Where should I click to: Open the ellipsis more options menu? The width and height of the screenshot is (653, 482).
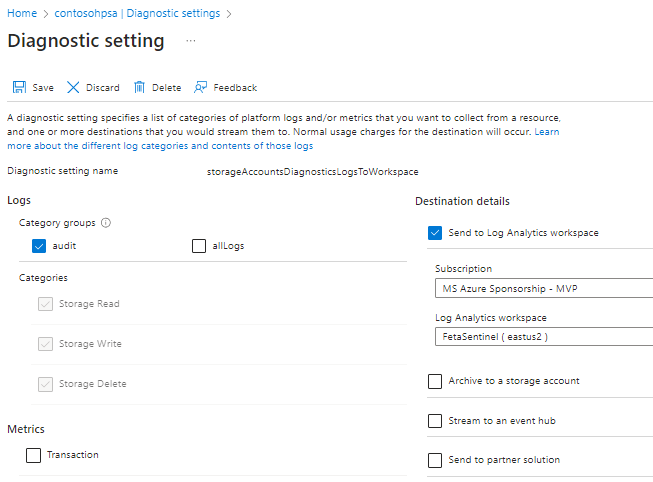191,41
